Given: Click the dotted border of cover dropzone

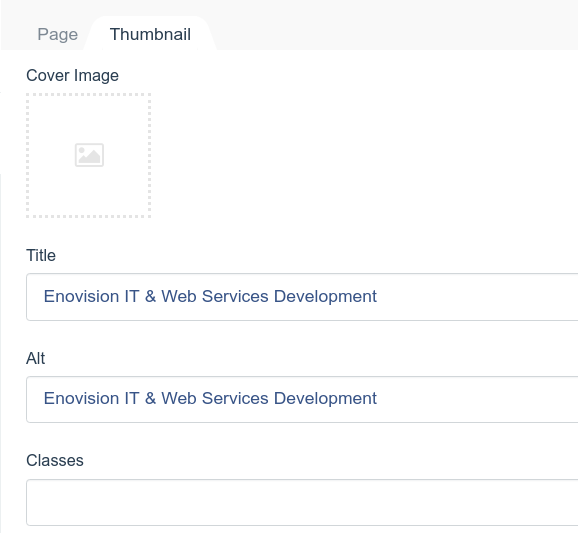Looking at the screenshot, I should tap(88, 95).
